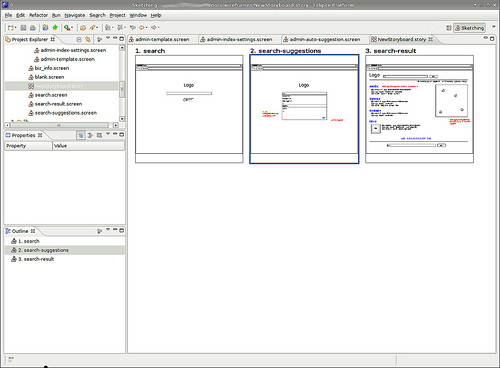Viewport: 500px width, 368px height.
Task: Click the Outline view focus icon
Action: tap(99, 231)
